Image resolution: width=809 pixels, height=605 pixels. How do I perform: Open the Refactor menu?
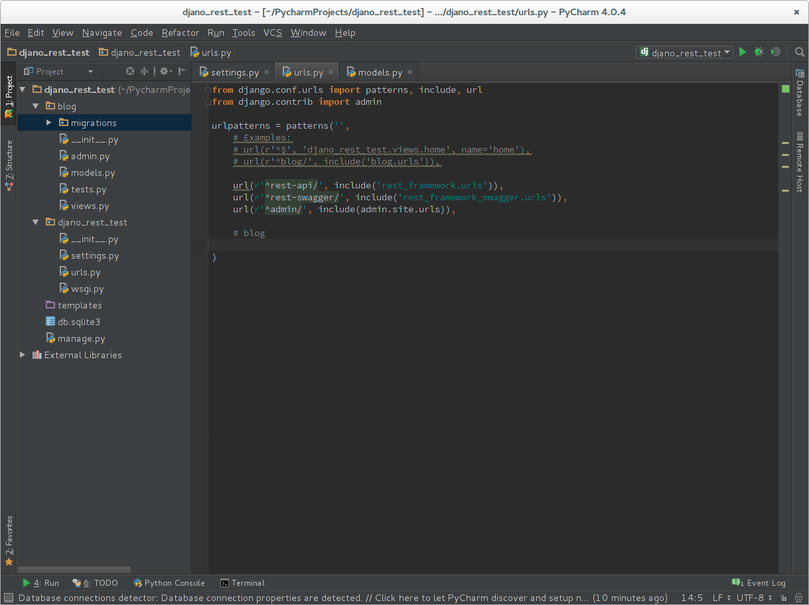point(180,32)
